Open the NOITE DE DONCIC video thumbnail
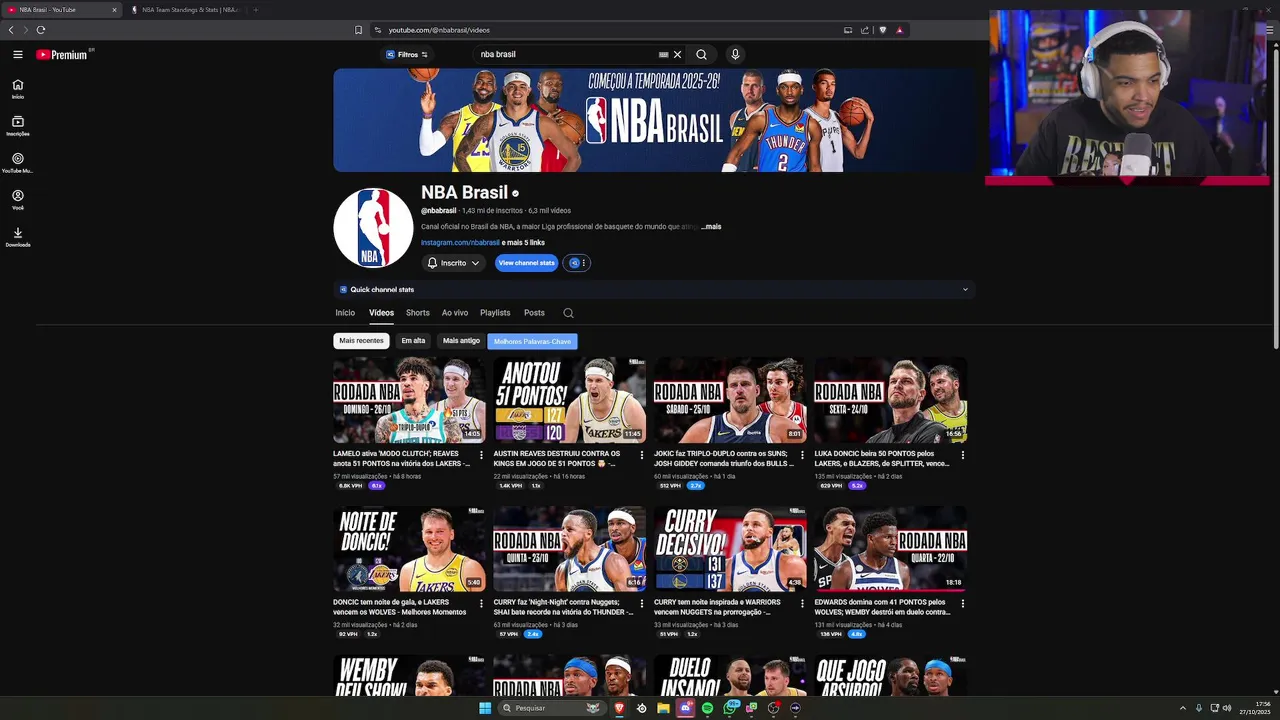 point(409,549)
